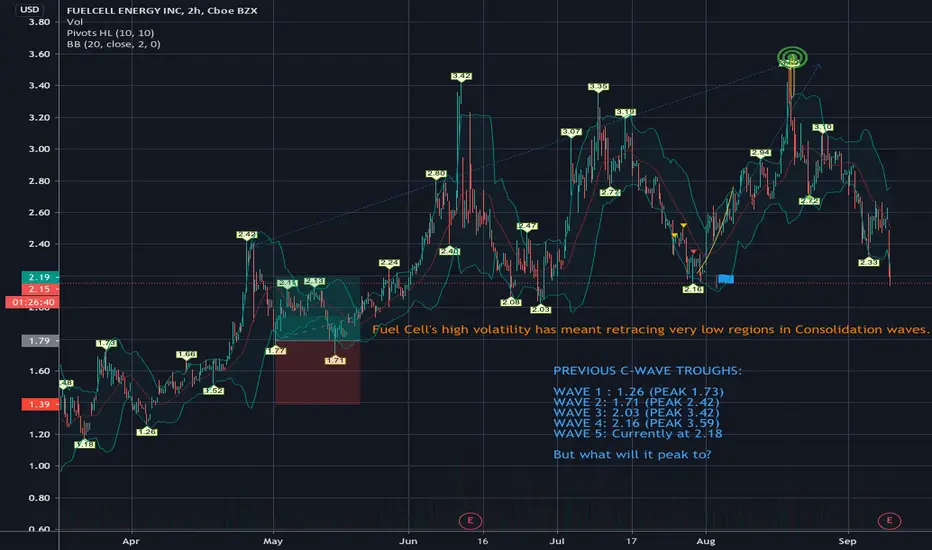The height and width of the screenshot is (550, 932).
Task: Click the gray 1.79 price axis label
Action: click(x=40, y=341)
